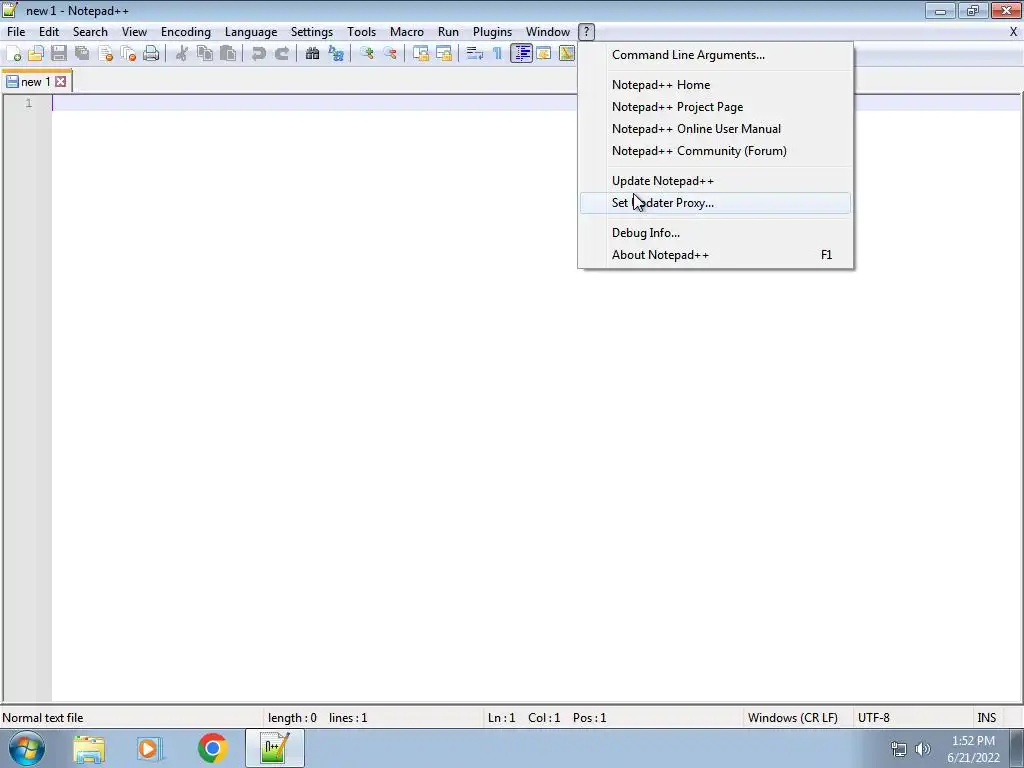Close the new 1 tab with its red X
1024x768 pixels.
tap(60, 82)
